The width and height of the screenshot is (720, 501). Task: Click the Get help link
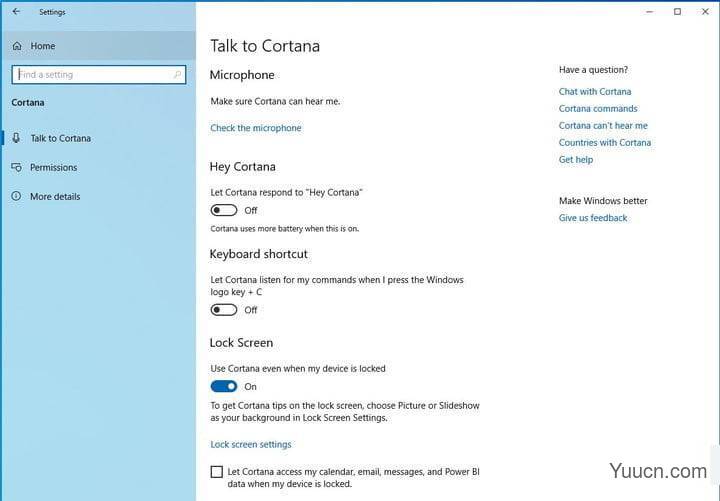point(576,160)
